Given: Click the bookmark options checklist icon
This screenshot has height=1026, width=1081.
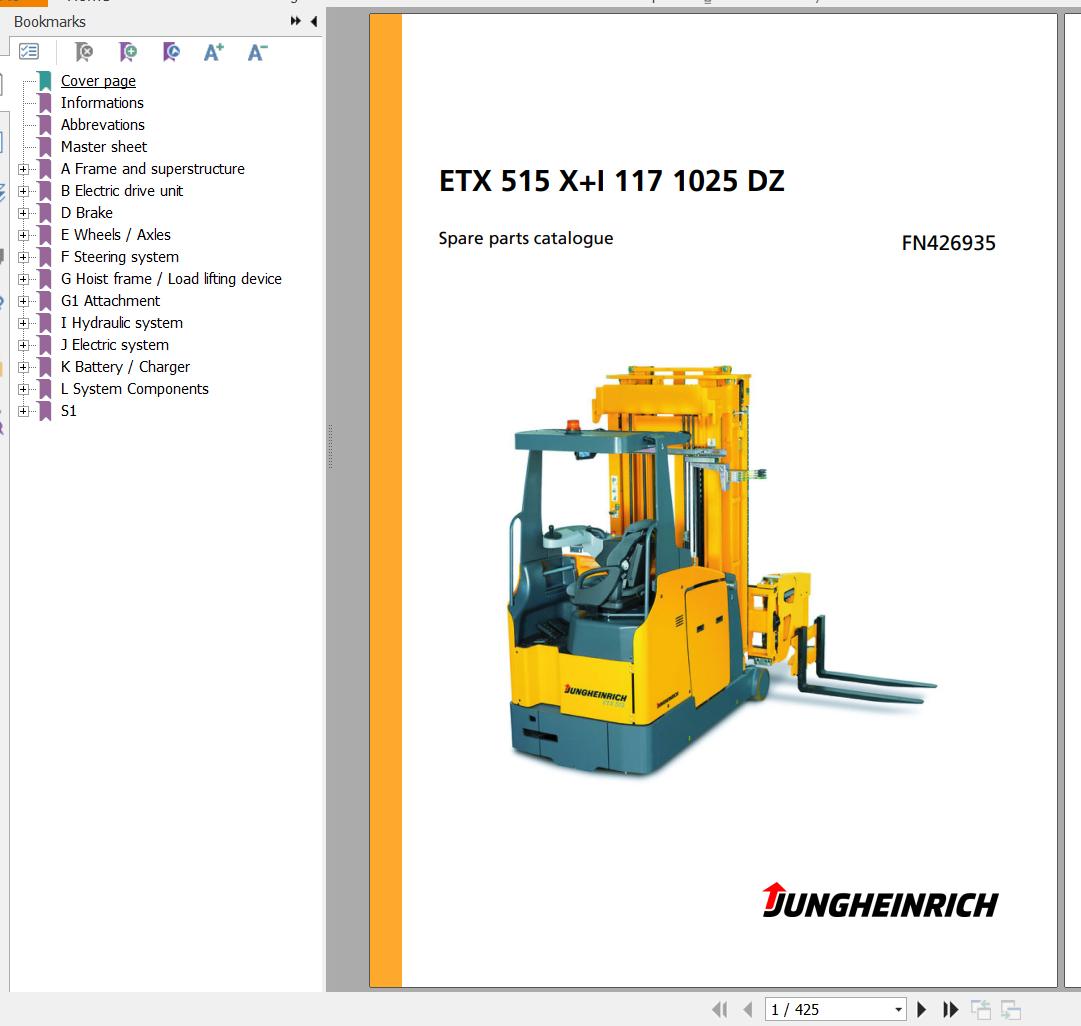Looking at the screenshot, I should pyautogui.click(x=29, y=52).
